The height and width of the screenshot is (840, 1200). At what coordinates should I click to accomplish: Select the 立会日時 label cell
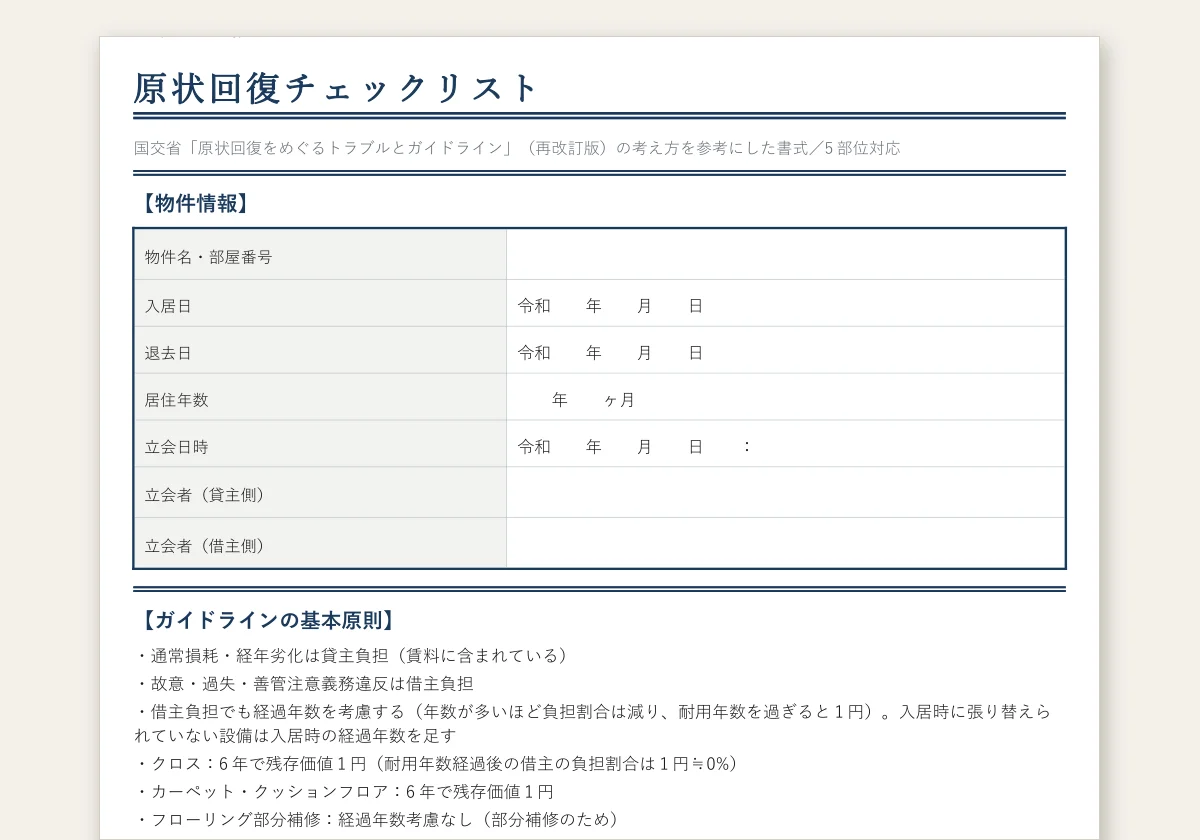[x=320, y=445]
